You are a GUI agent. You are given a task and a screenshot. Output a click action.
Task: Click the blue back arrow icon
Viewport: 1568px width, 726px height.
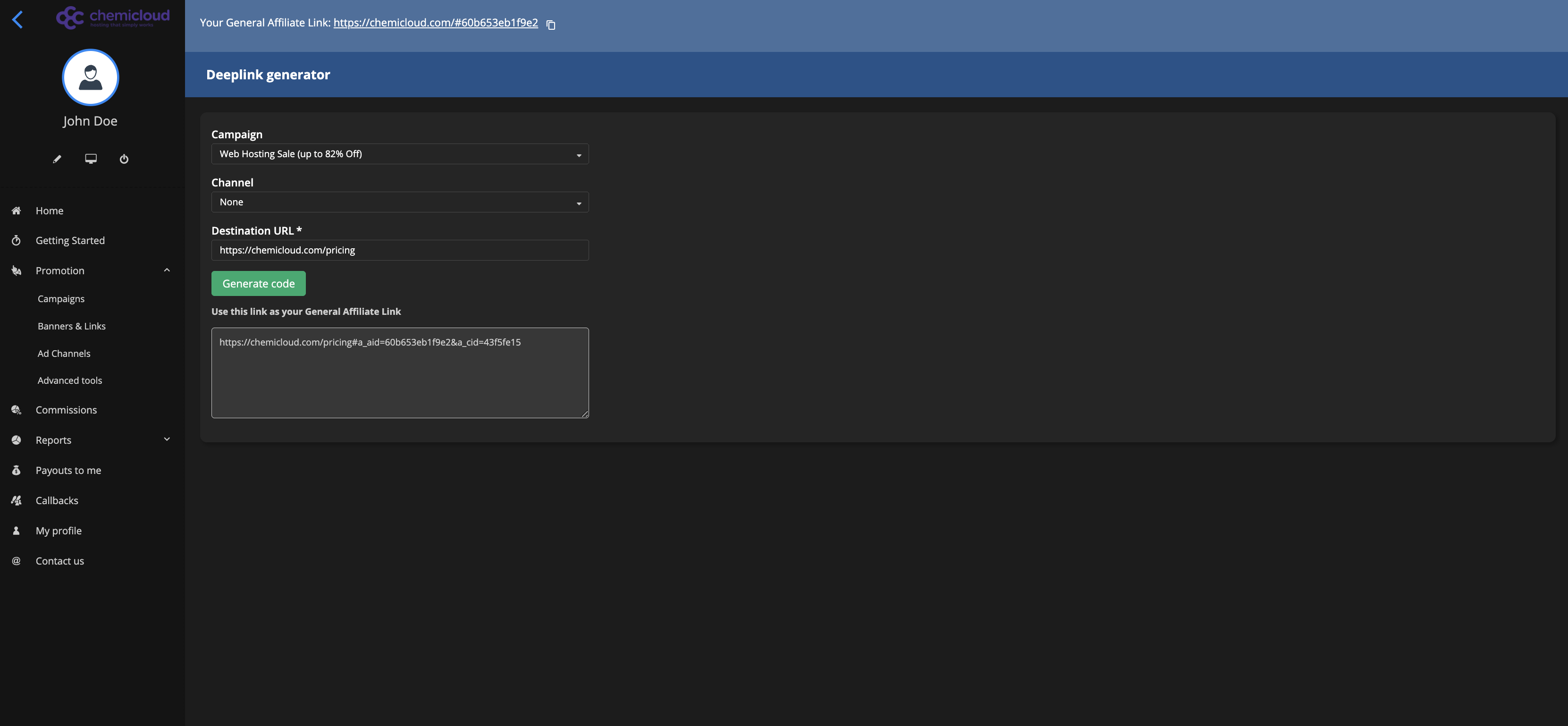coord(17,19)
